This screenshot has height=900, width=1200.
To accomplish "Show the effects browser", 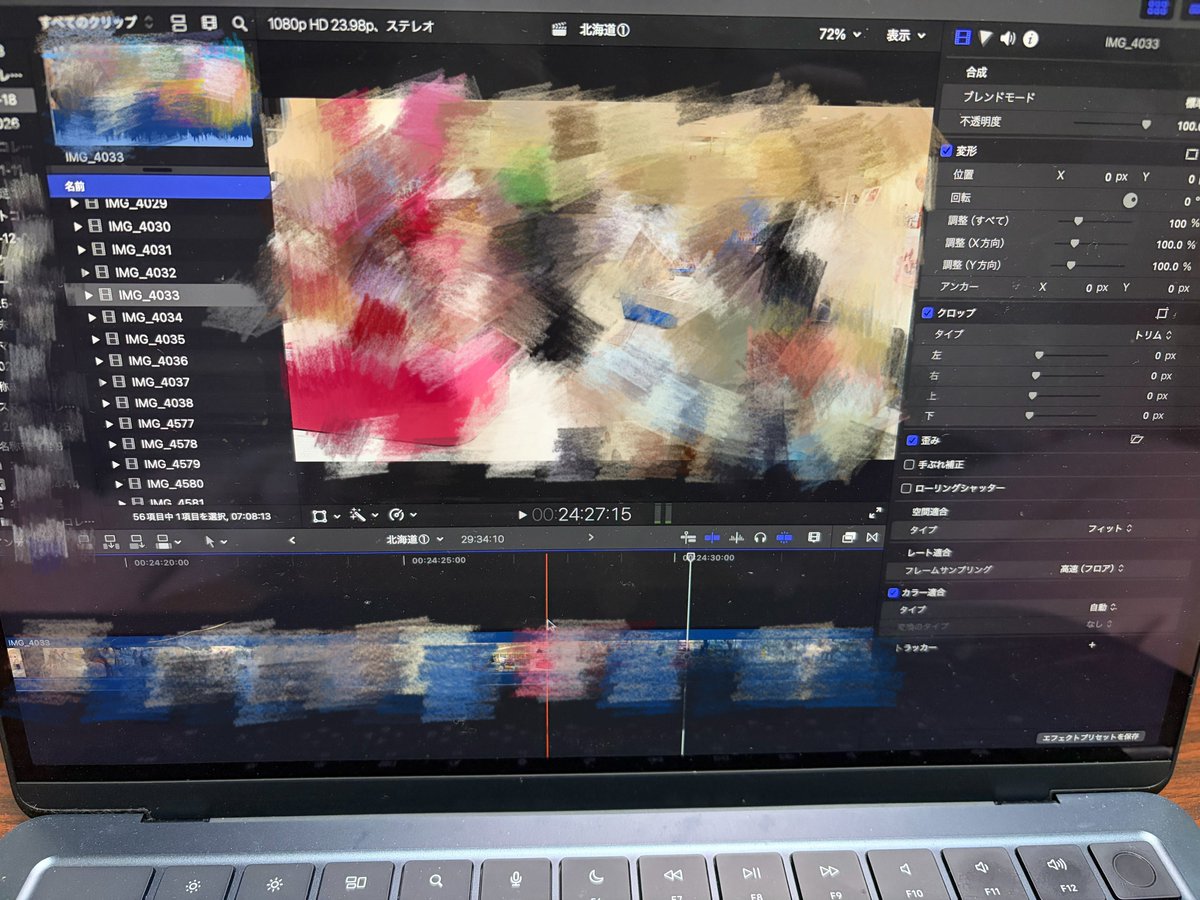I will click(848, 537).
